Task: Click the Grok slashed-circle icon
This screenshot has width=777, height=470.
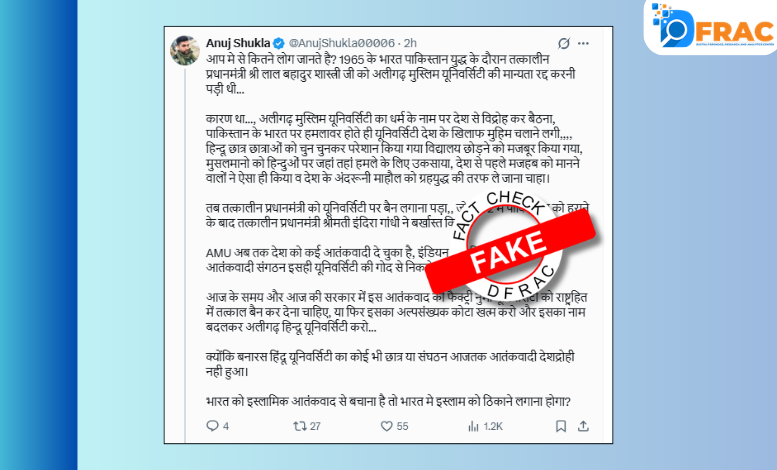Action: tap(563, 44)
